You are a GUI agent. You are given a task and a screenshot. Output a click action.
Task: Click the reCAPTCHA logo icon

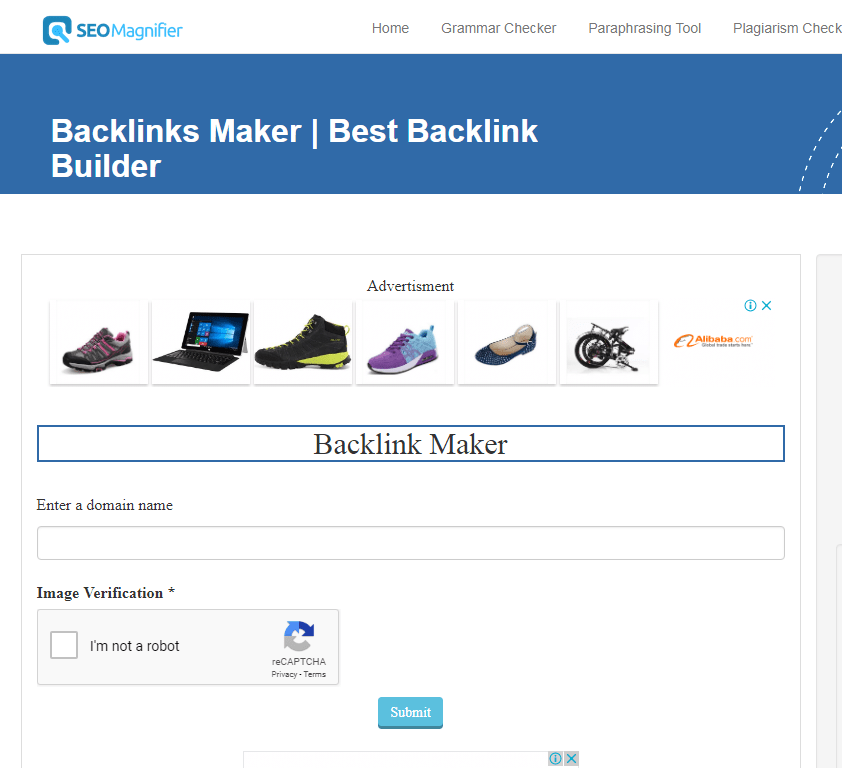coord(299,636)
